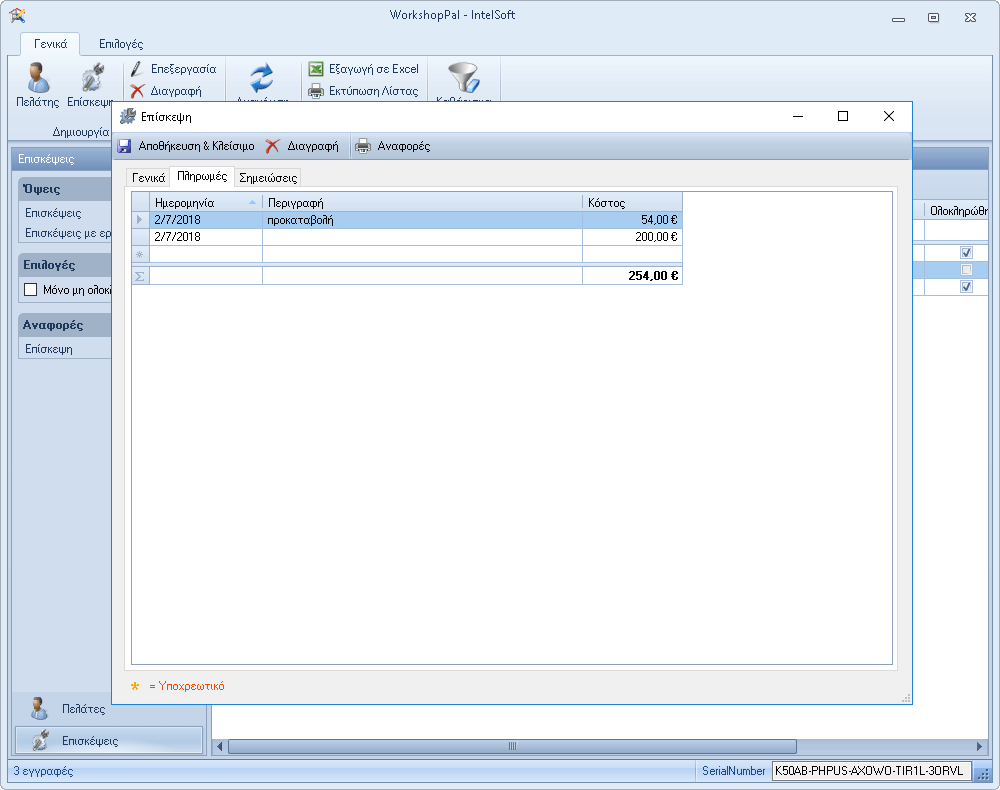
Task: Click the Πελάτης person icon in the ribbon
Action: (x=37, y=78)
